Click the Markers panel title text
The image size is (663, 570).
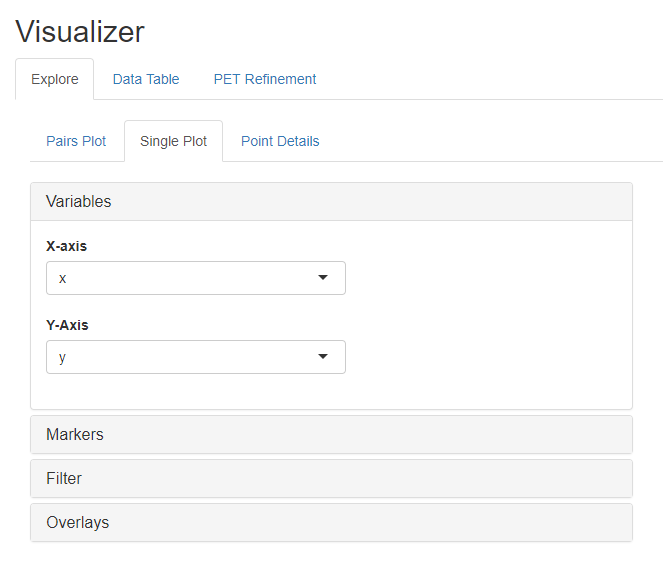(75, 435)
